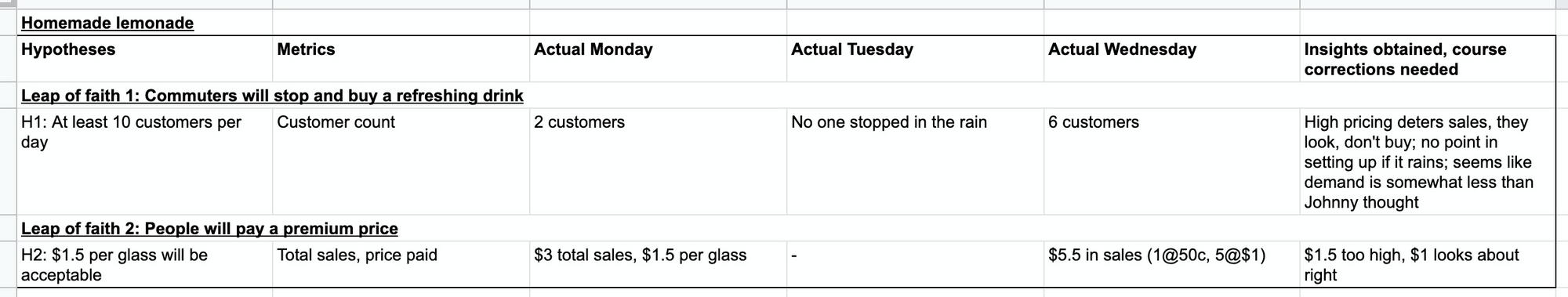Select the No one stopped in rain cell
The width and height of the screenshot is (1568, 297).
click(915, 161)
